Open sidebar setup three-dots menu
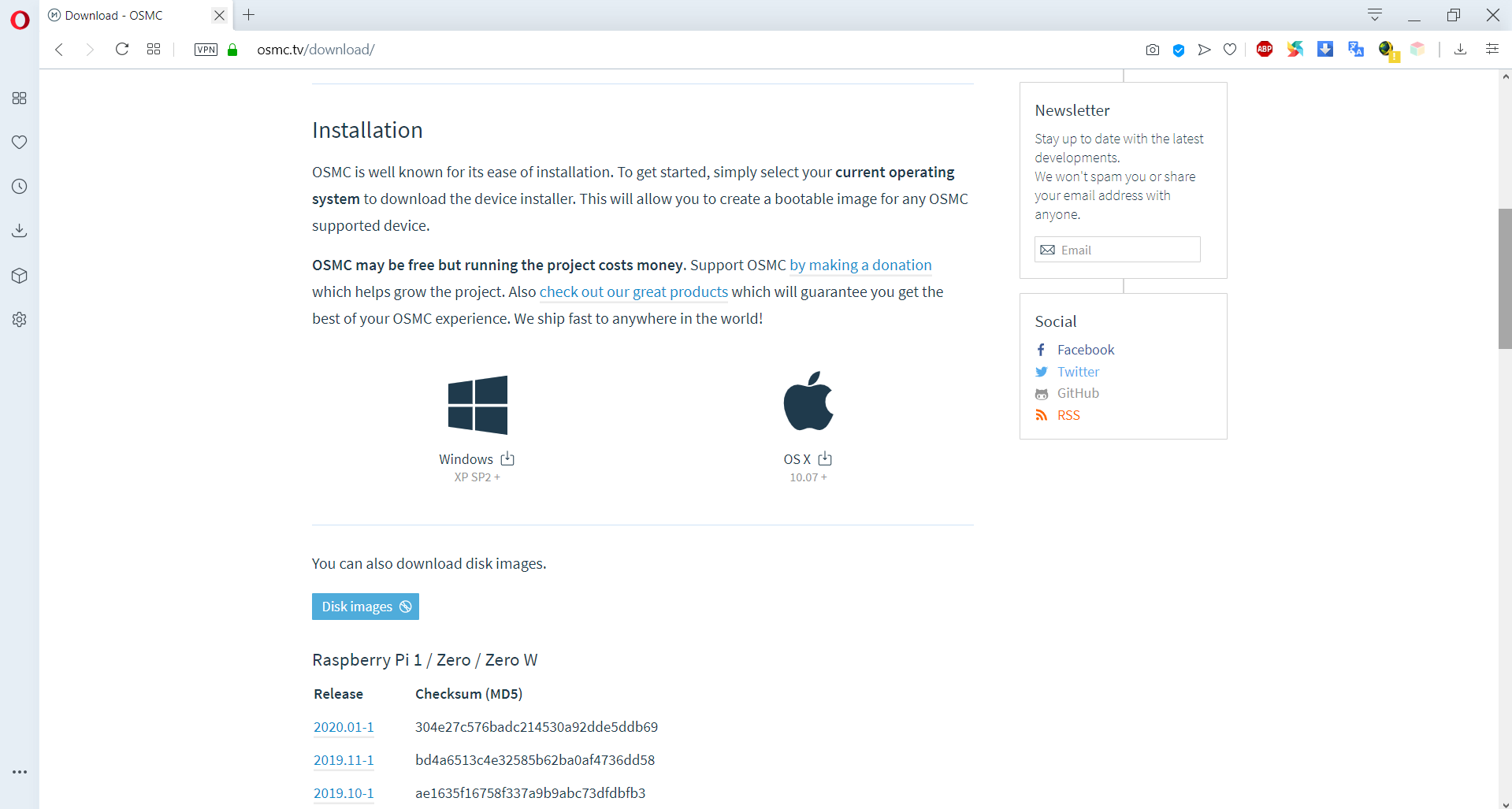This screenshot has height=809, width=1512. [20, 772]
